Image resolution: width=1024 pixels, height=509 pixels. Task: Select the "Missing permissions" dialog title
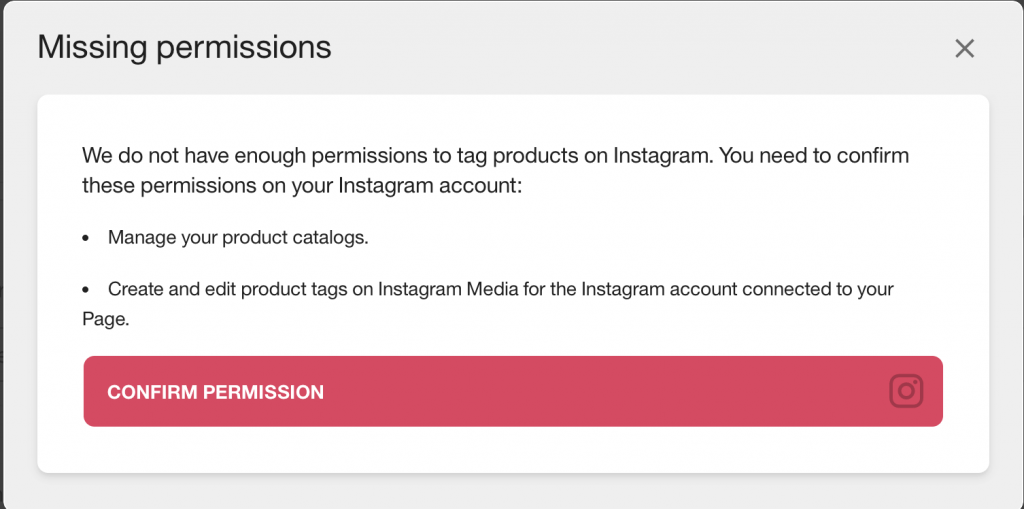pyautogui.click(x=184, y=48)
